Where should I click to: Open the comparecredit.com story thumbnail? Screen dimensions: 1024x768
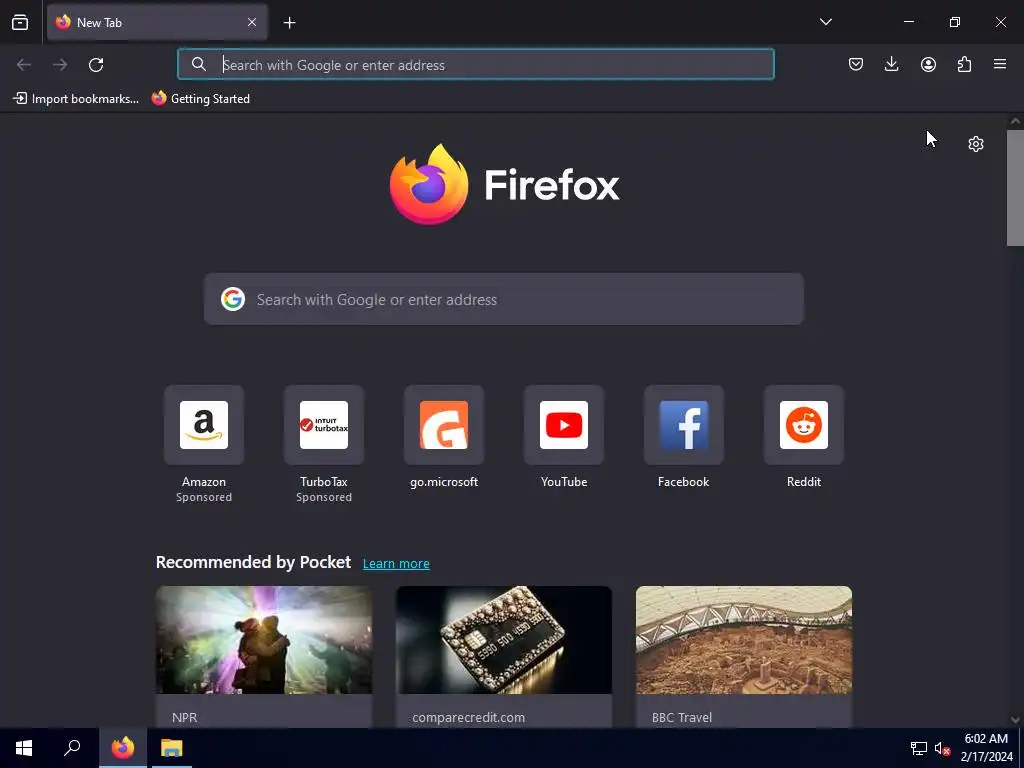coord(504,640)
